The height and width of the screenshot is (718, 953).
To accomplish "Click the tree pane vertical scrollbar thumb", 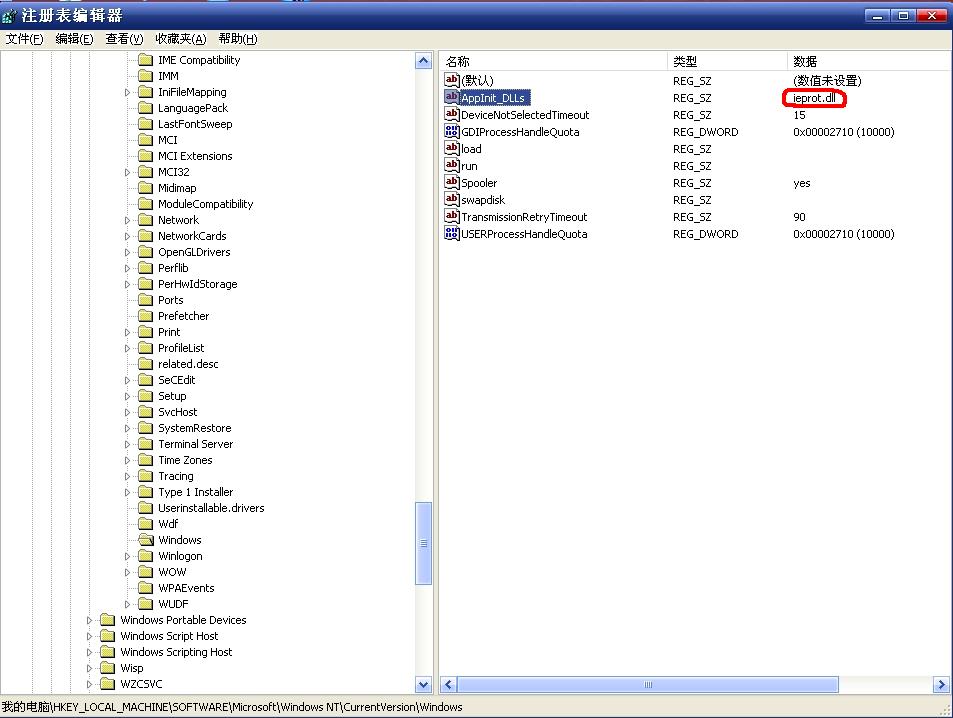I will pyautogui.click(x=424, y=543).
